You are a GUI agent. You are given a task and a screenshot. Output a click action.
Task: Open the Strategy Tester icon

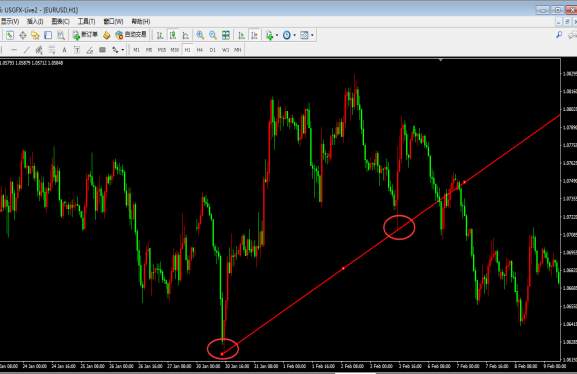click(x=61, y=35)
